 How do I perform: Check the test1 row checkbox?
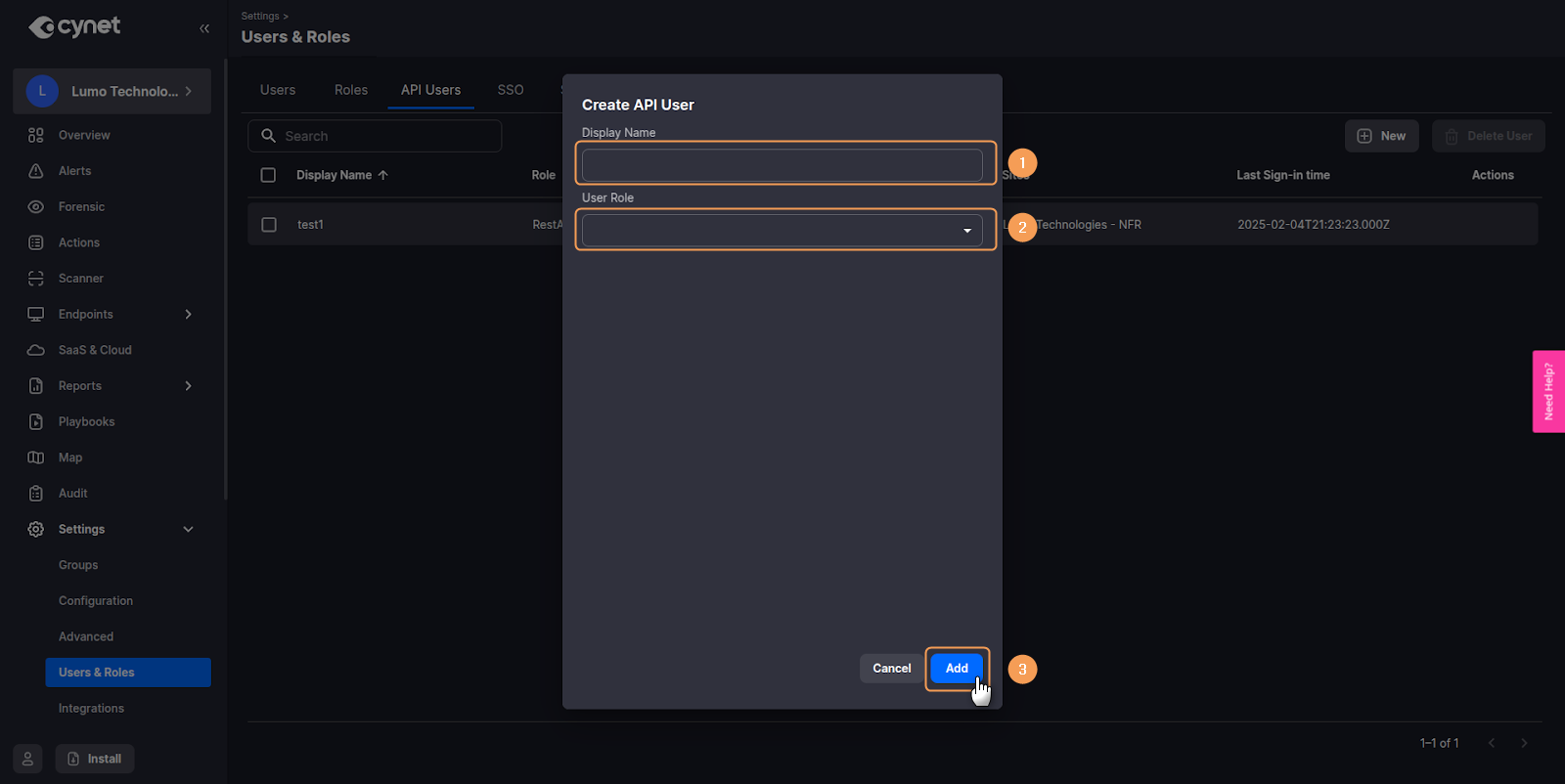[x=269, y=225]
